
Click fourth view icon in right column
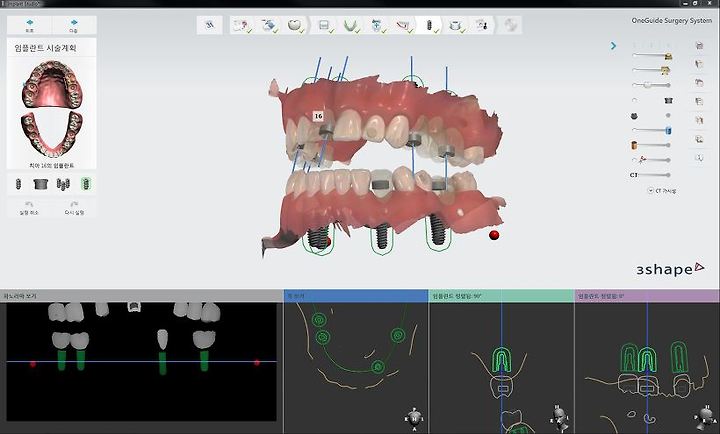[x=699, y=101]
